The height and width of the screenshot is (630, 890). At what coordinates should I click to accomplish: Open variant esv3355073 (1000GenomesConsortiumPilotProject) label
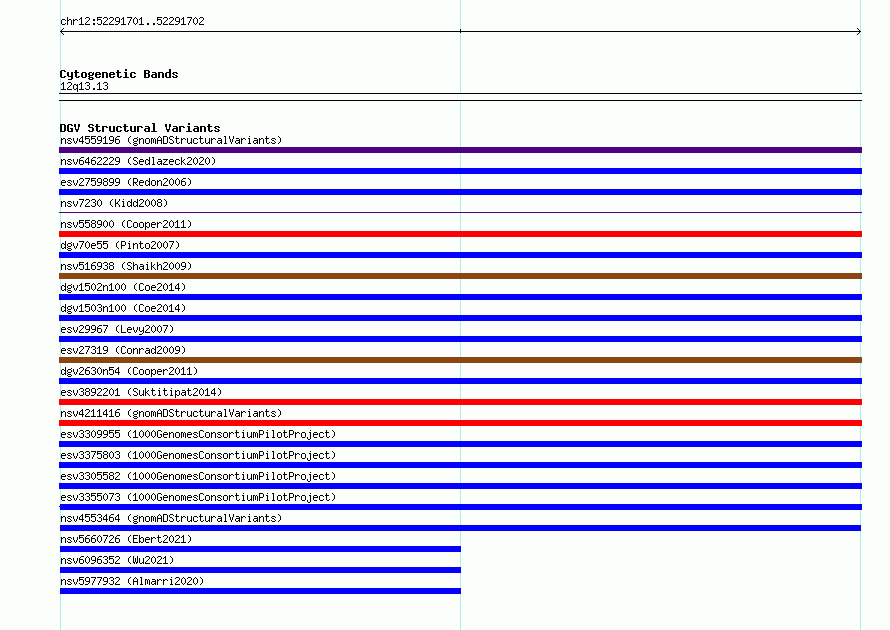[198, 497]
